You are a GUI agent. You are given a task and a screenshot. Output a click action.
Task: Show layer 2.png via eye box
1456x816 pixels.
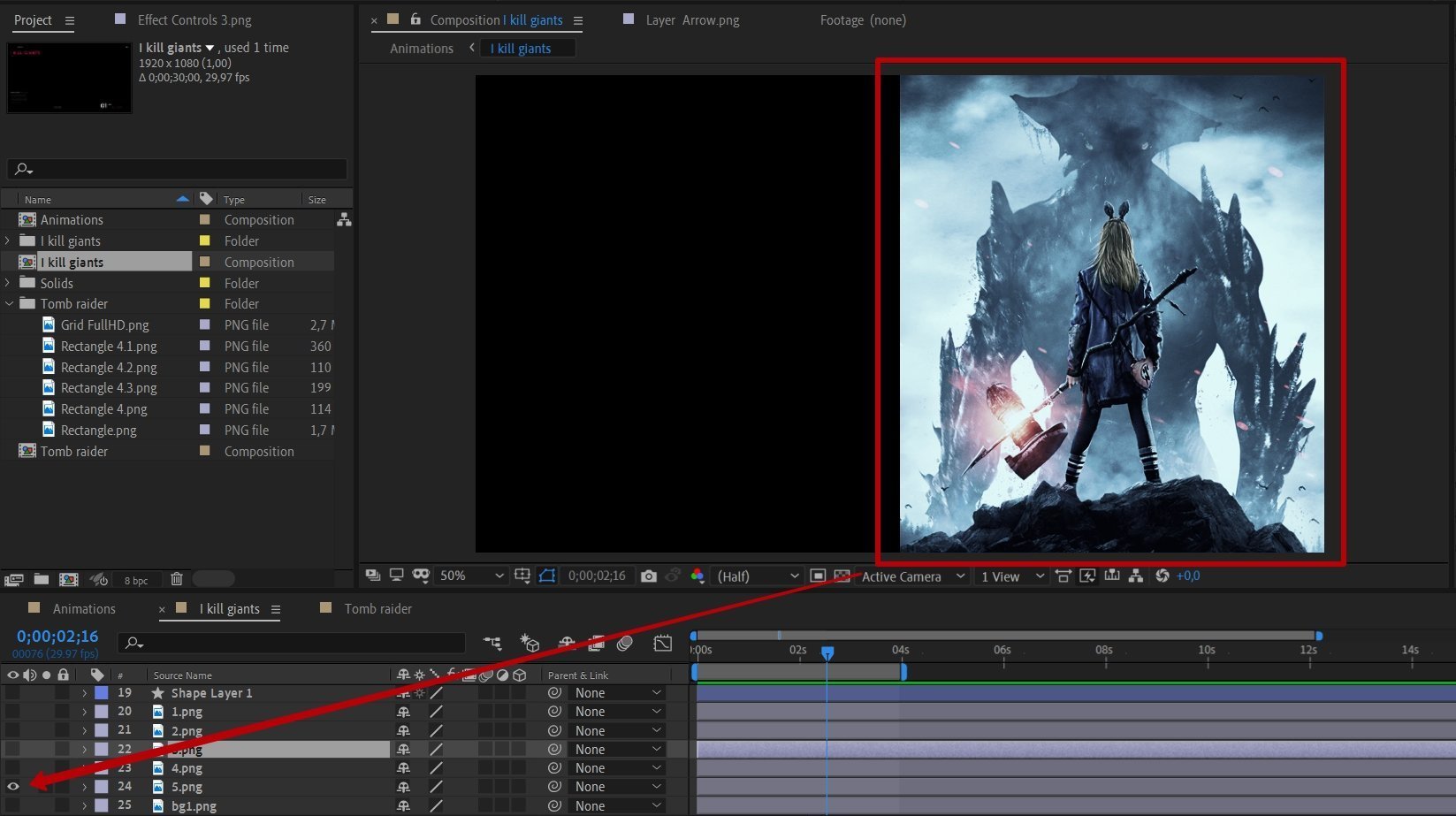(x=12, y=730)
